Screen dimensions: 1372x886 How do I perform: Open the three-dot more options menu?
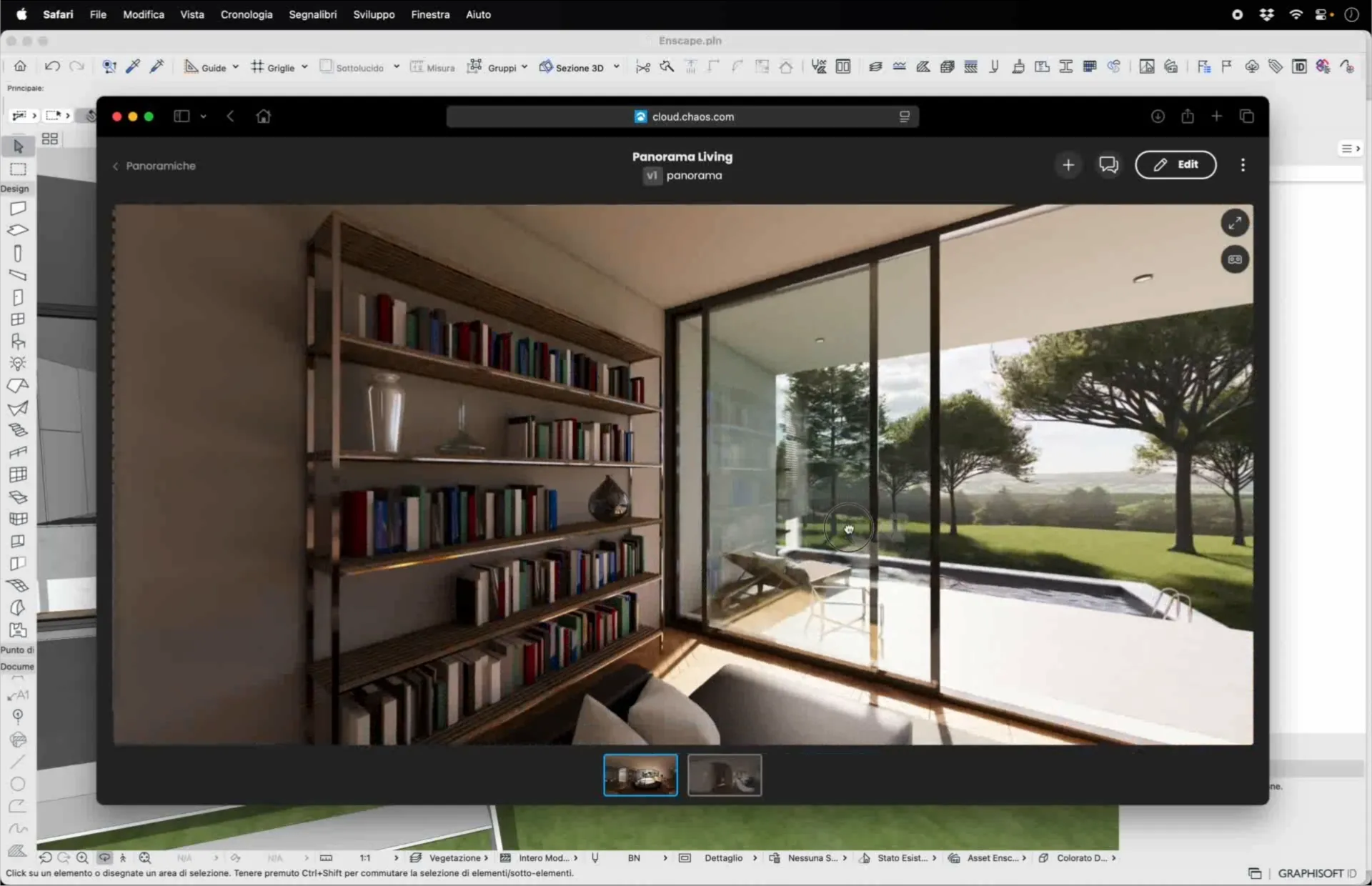[x=1243, y=165]
